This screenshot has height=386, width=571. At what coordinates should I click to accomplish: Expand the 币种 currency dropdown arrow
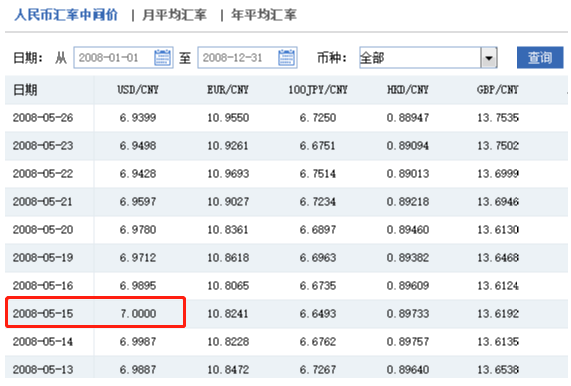[489, 58]
